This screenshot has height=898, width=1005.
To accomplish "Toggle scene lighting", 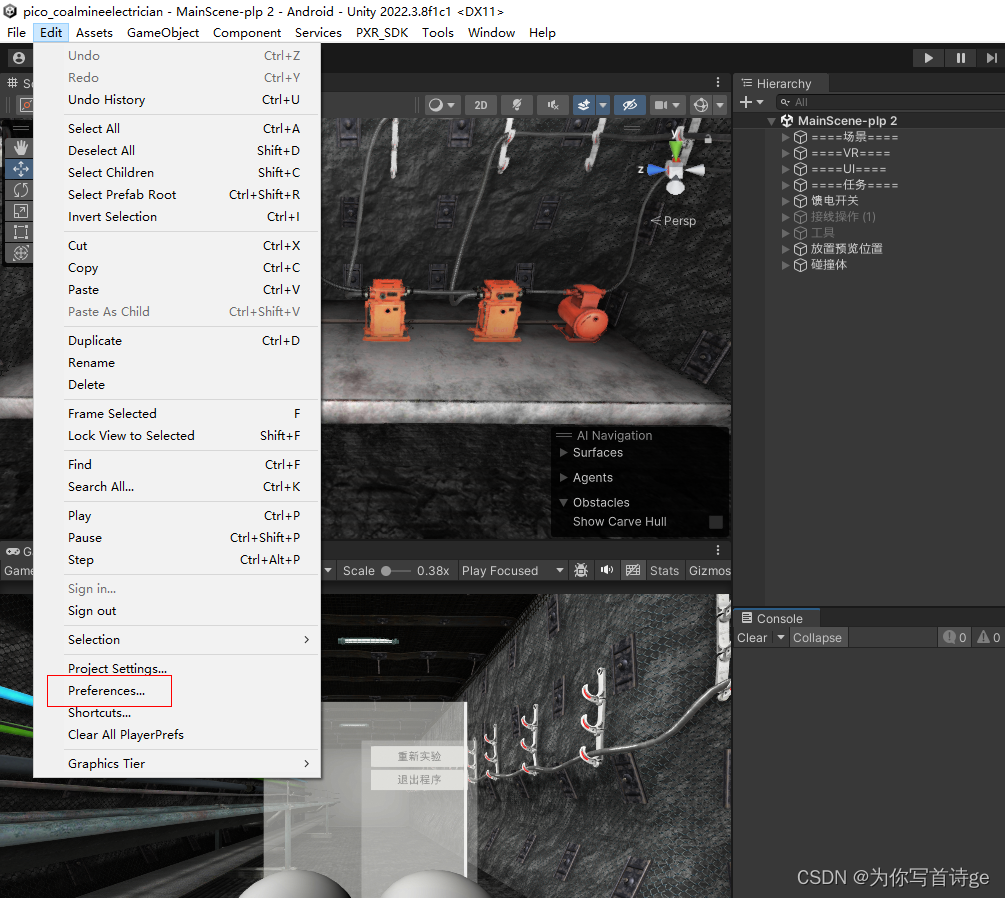I will 517,105.
